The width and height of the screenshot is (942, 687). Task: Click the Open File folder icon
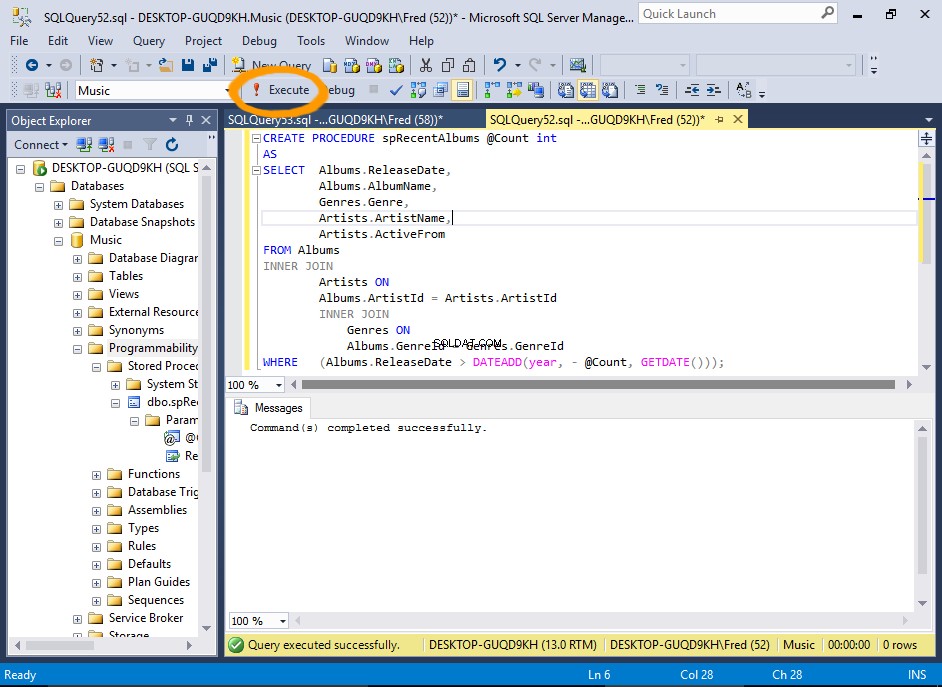[x=166, y=65]
